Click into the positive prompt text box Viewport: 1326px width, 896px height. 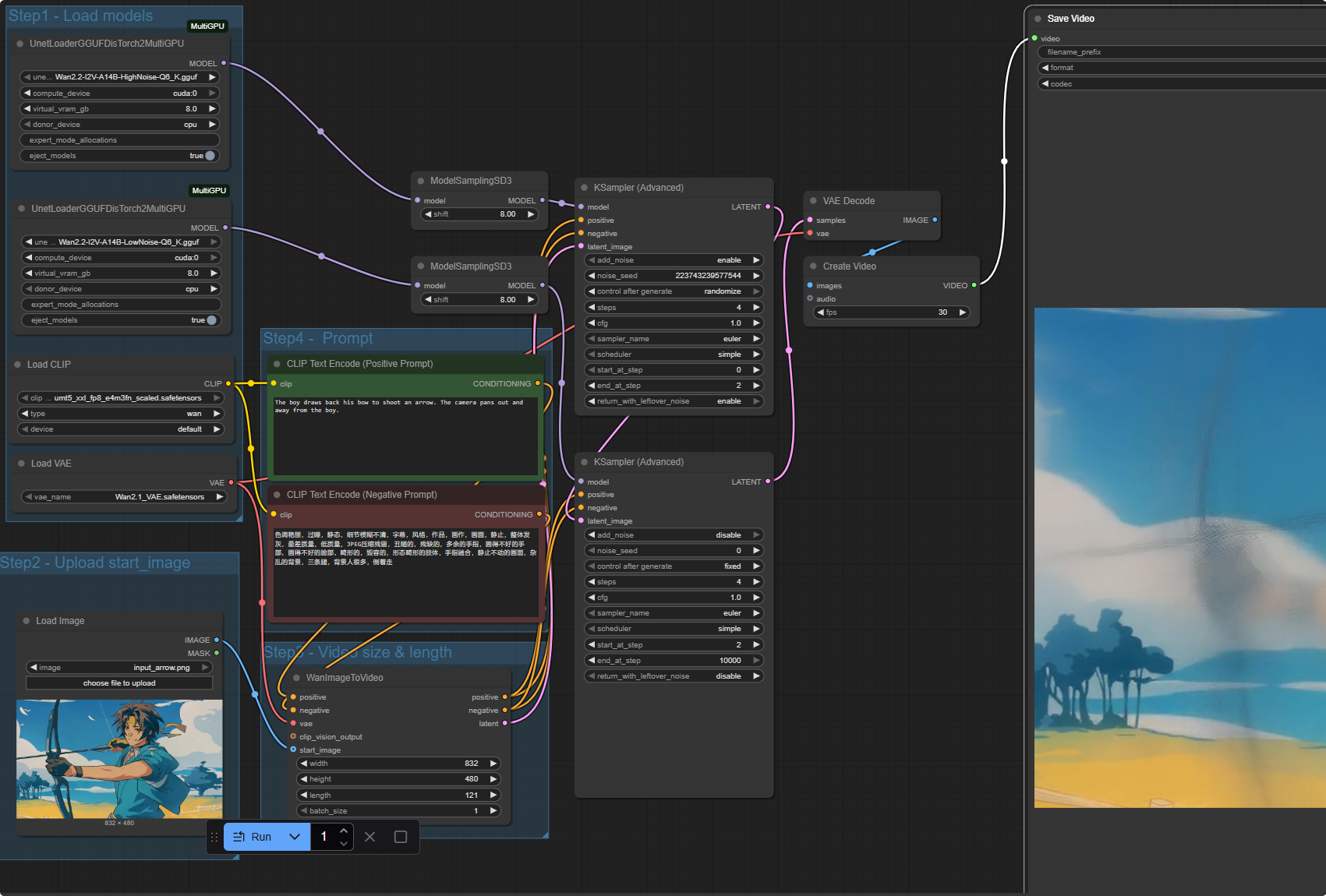pyautogui.click(x=404, y=436)
